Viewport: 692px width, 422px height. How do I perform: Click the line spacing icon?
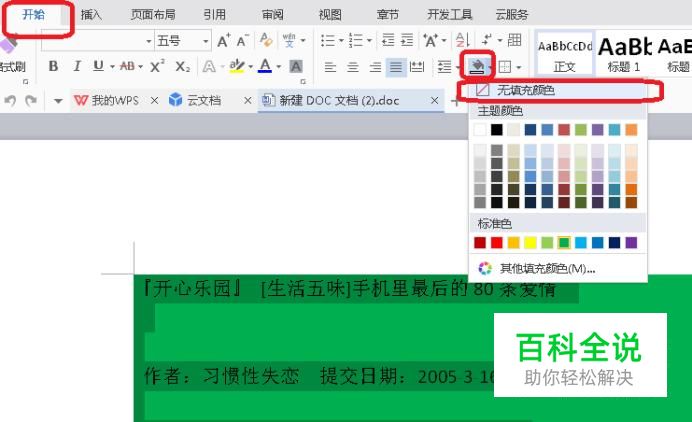pyautogui.click(x=444, y=67)
